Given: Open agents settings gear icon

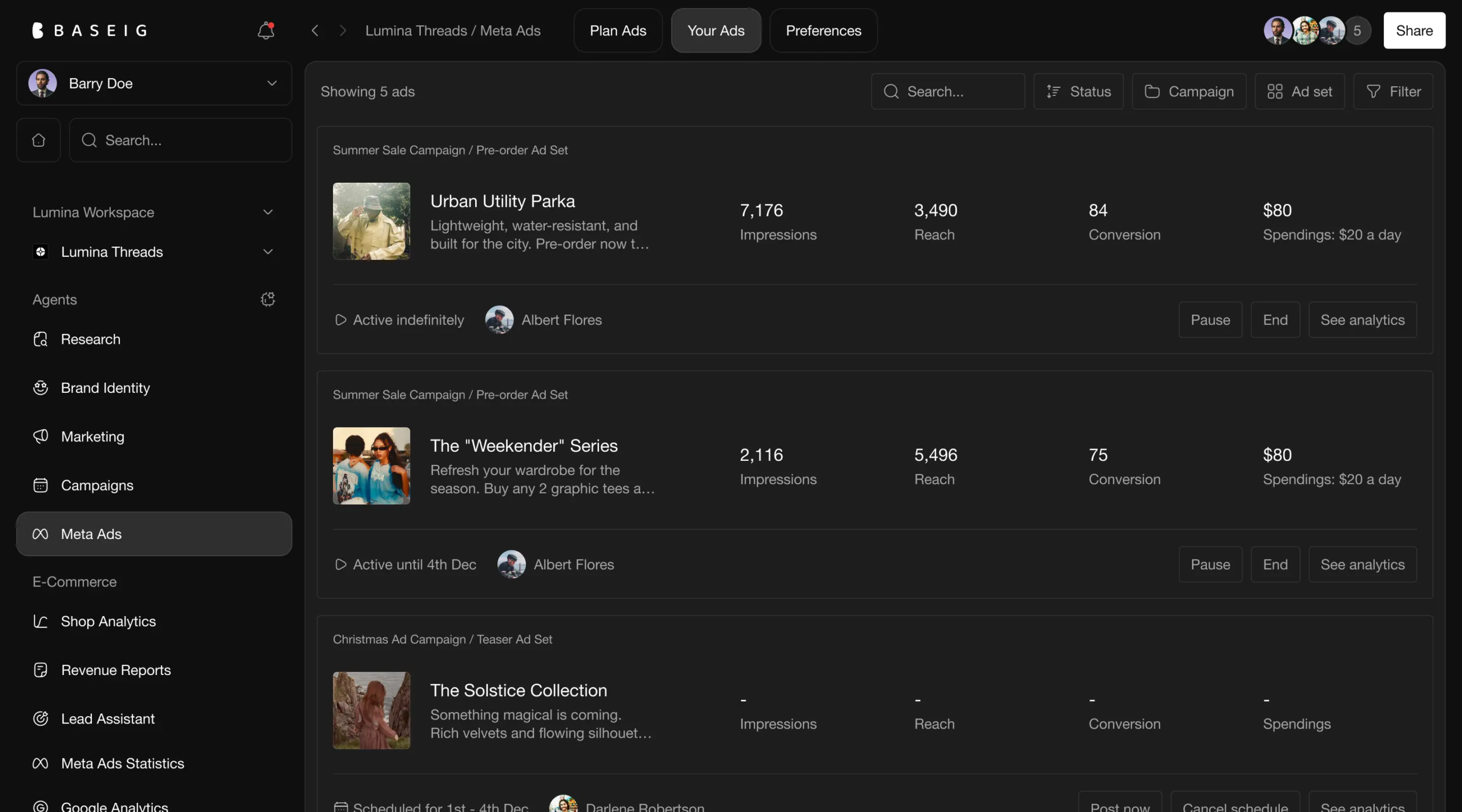Looking at the screenshot, I should [268, 299].
